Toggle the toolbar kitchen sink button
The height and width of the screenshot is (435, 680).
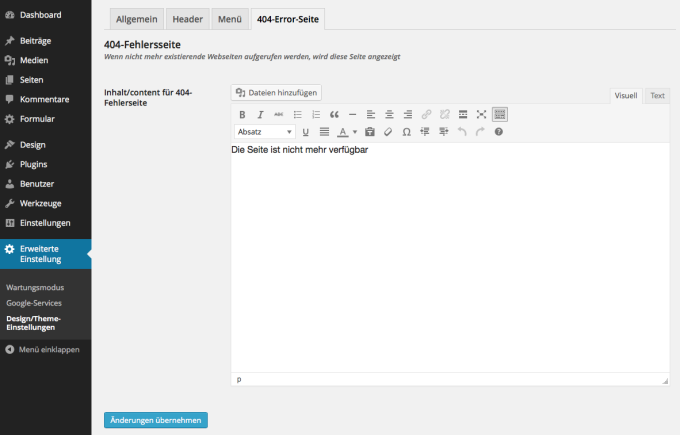click(500, 114)
